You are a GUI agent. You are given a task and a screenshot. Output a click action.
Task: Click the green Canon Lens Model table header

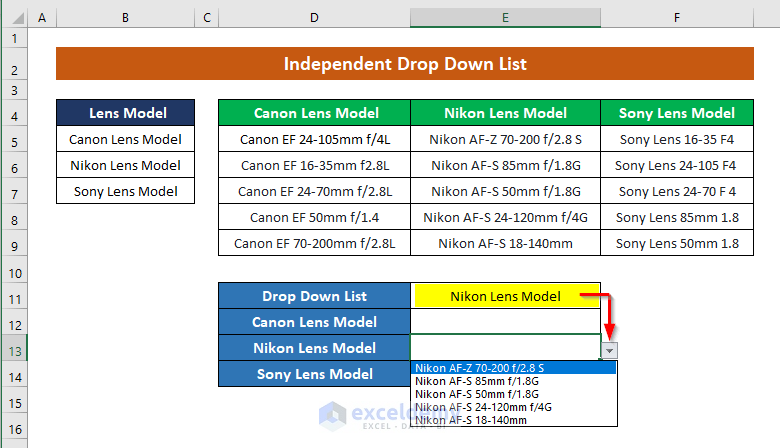coord(314,112)
